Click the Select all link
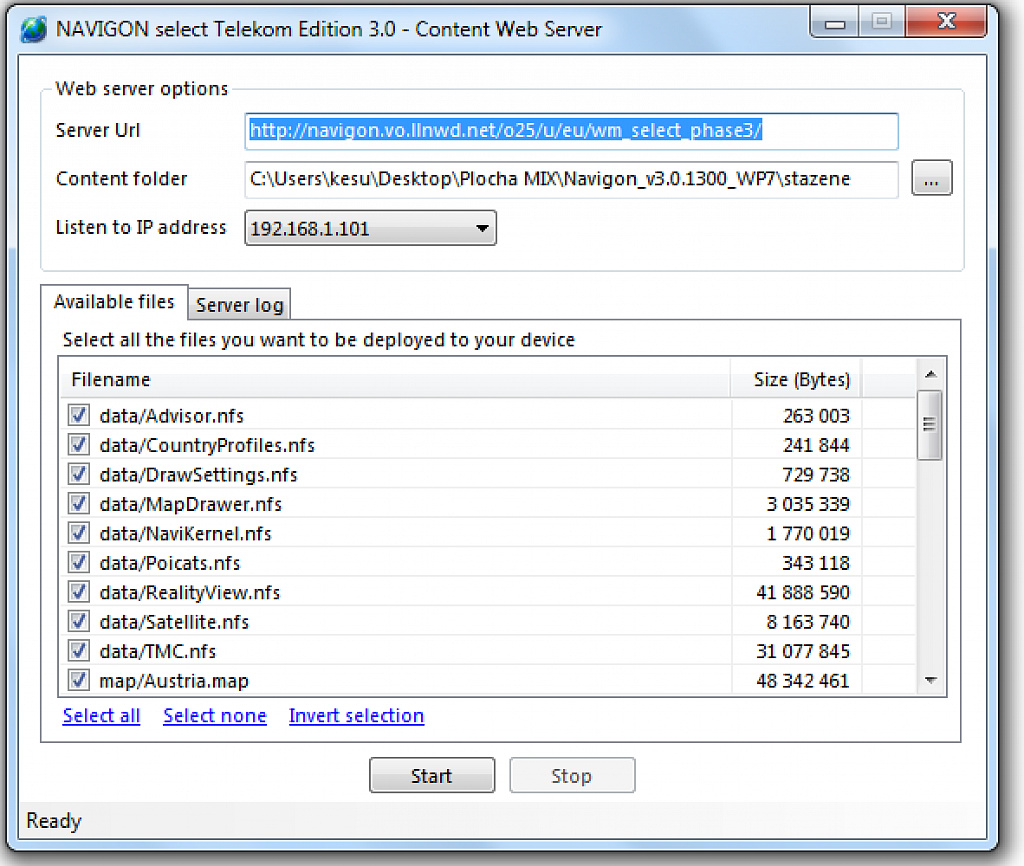The width and height of the screenshot is (1024, 866). coord(101,716)
